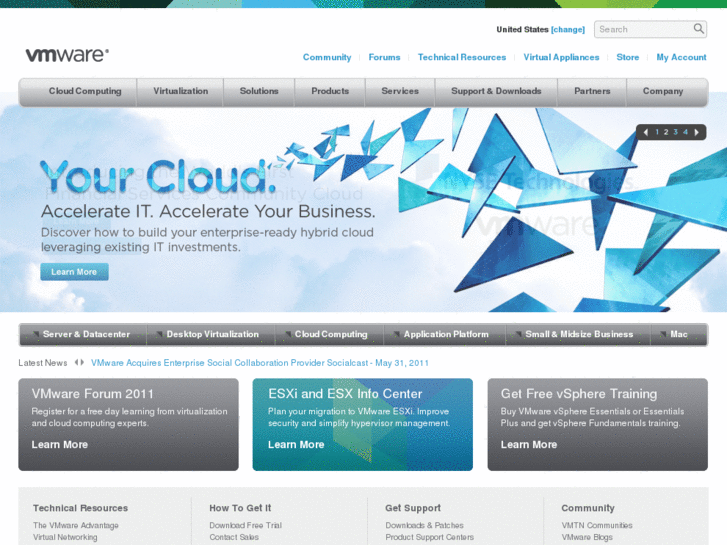Open the My Account link
The height and width of the screenshot is (545, 727).
pyautogui.click(x=681, y=57)
